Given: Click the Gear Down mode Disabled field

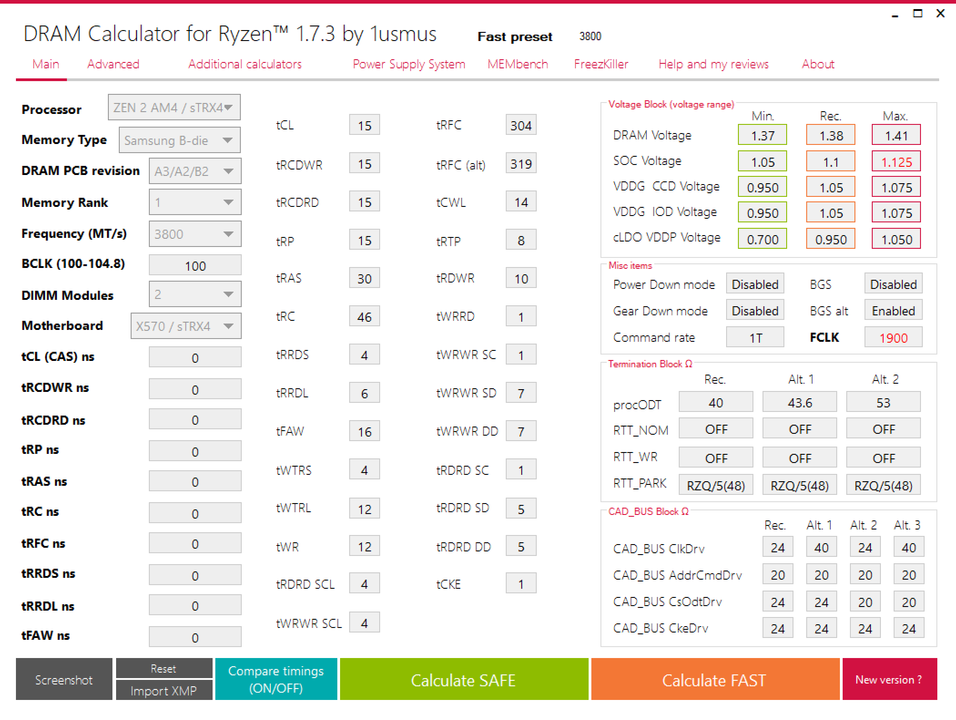Looking at the screenshot, I should (x=755, y=311).
